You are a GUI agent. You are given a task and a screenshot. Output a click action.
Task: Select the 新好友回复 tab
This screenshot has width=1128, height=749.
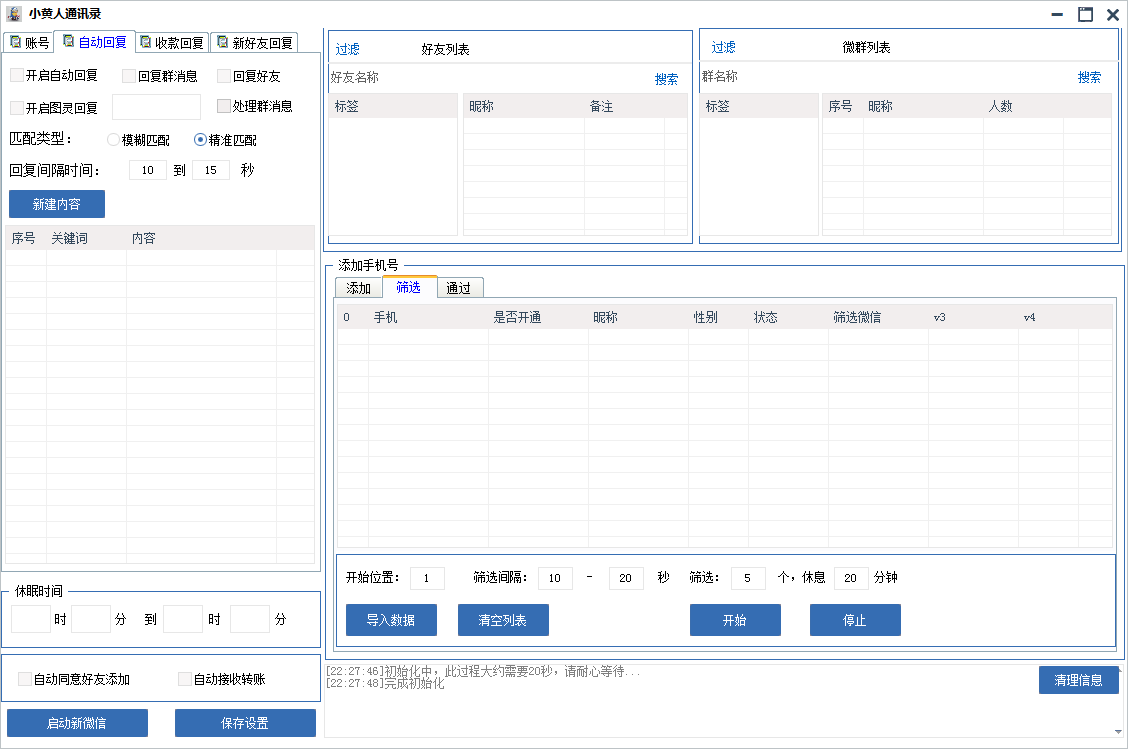pyautogui.click(x=254, y=42)
